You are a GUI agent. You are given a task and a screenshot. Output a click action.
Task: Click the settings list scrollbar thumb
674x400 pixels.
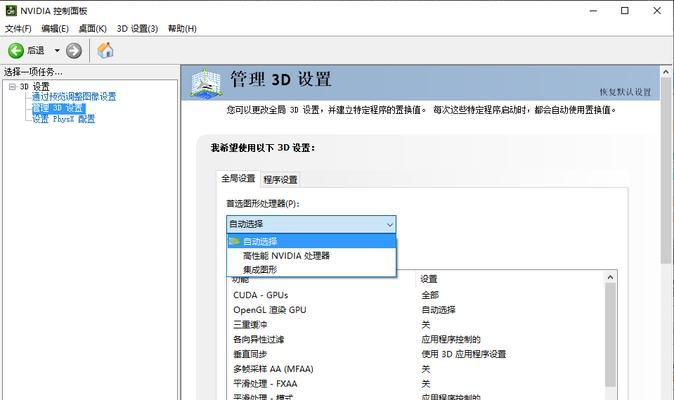tap(610, 335)
